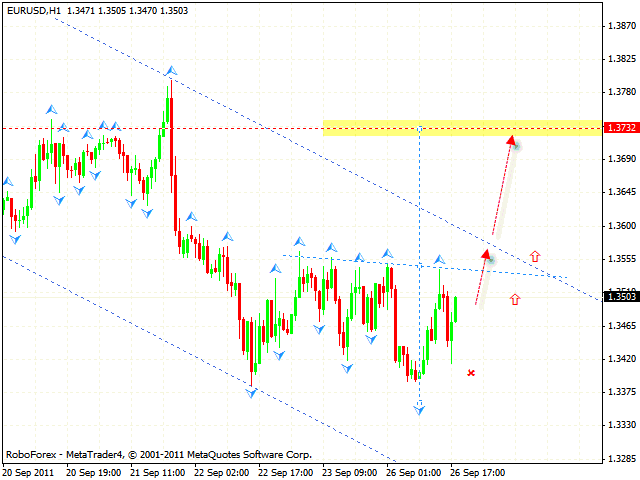The height and width of the screenshot is (480, 640).
Task: Click the 22 Sep 17:00 time axis label
Action: point(286,473)
